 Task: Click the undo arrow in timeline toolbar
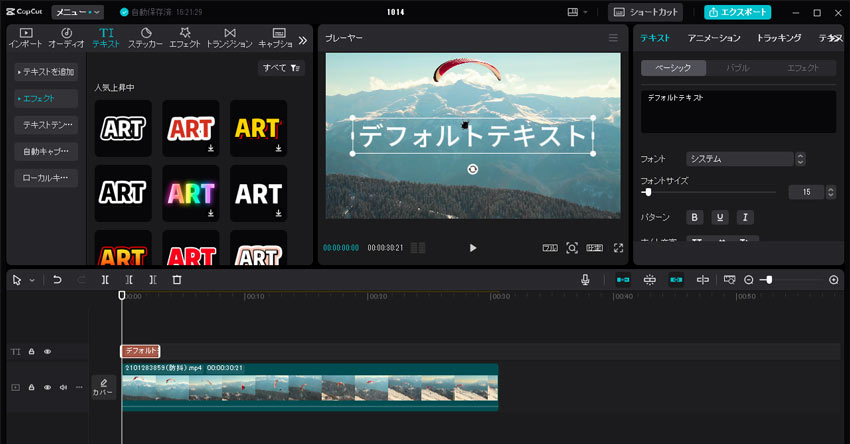point(57,280)
